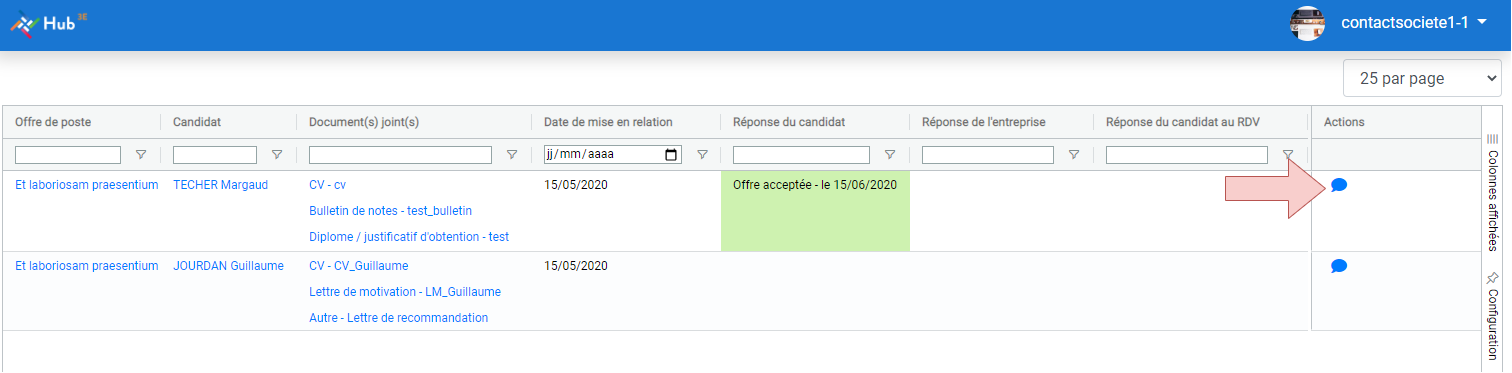Open chat icon for JOURDAN Guillaume row

[1339, 266]
